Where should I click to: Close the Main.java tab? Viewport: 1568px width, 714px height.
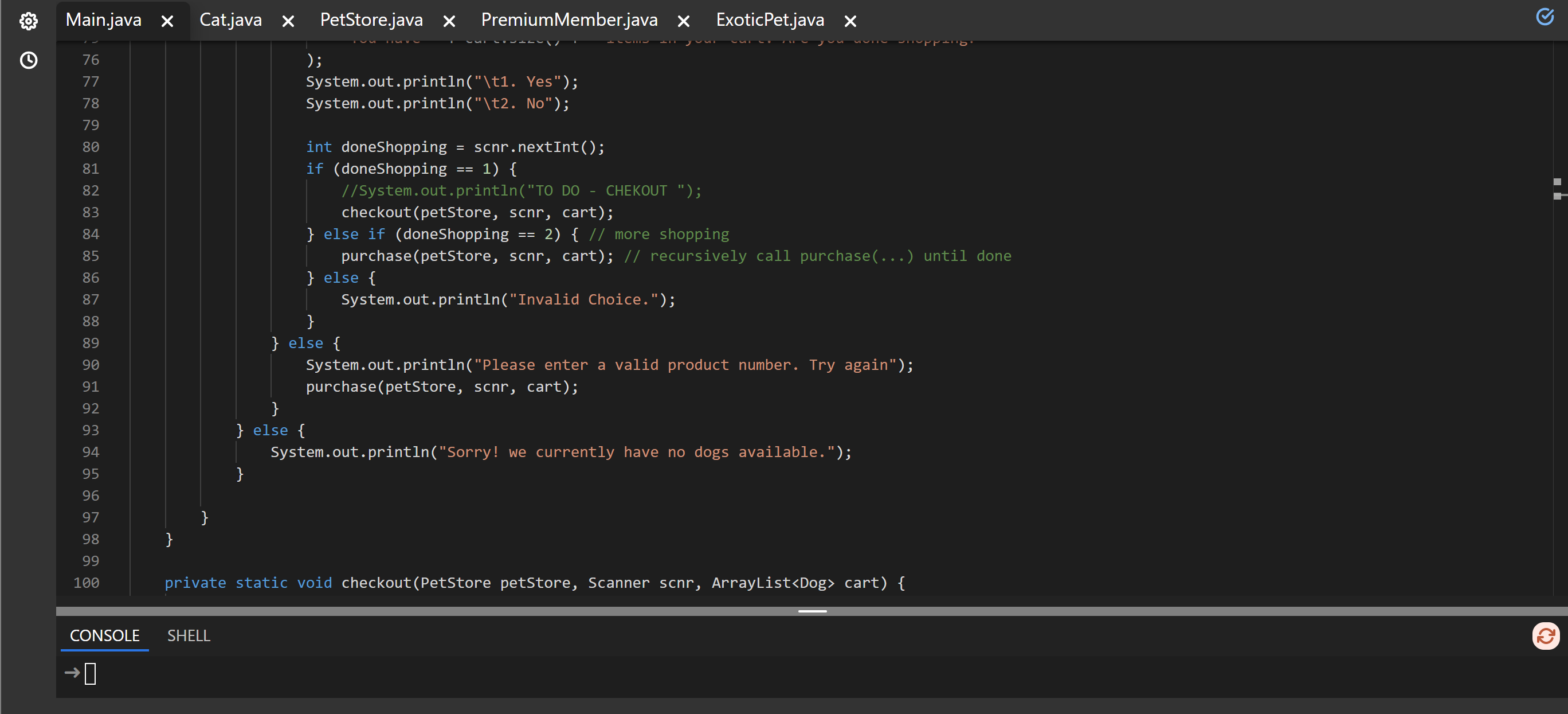167,21
